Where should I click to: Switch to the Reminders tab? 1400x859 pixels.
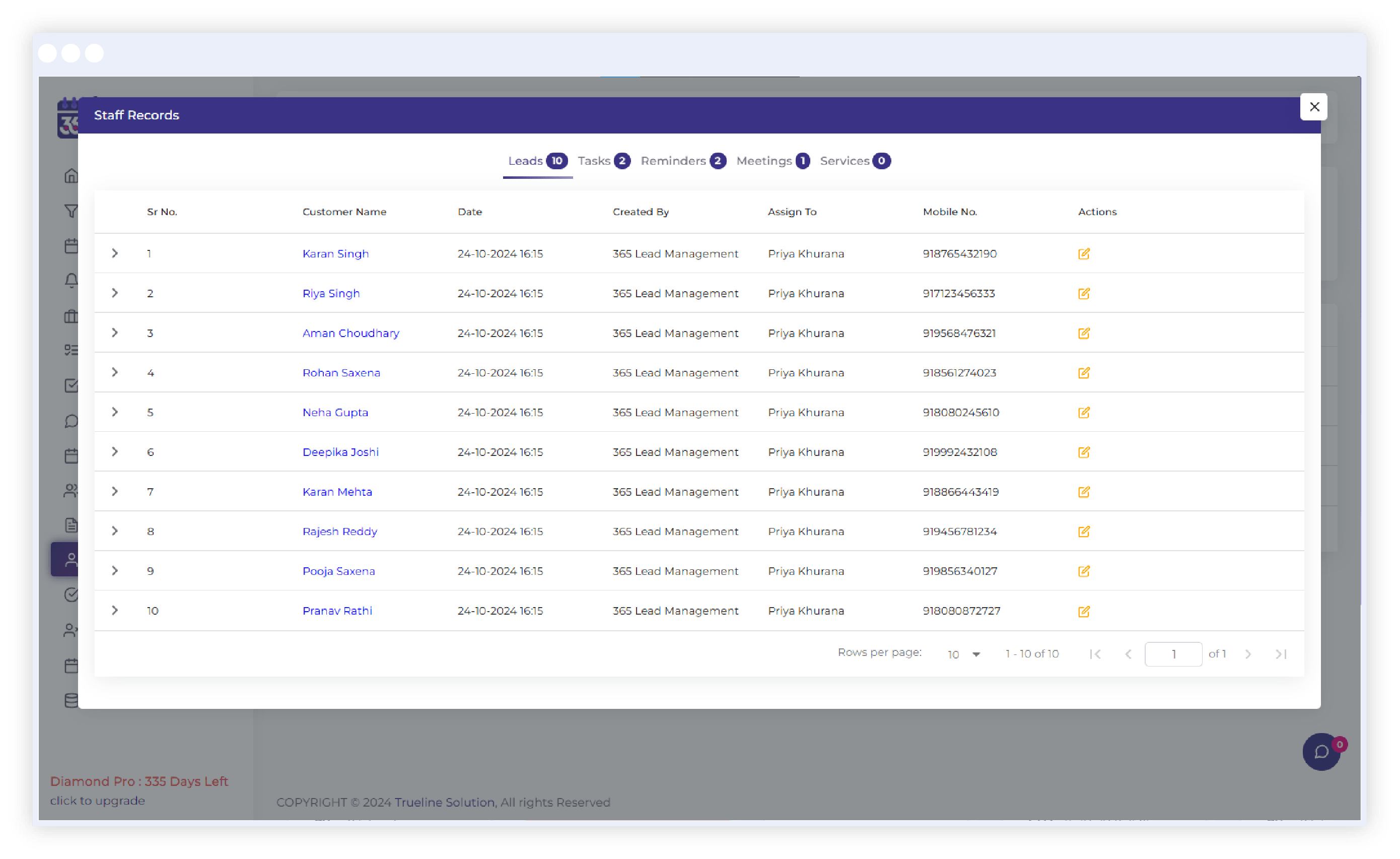pos(683,161)
